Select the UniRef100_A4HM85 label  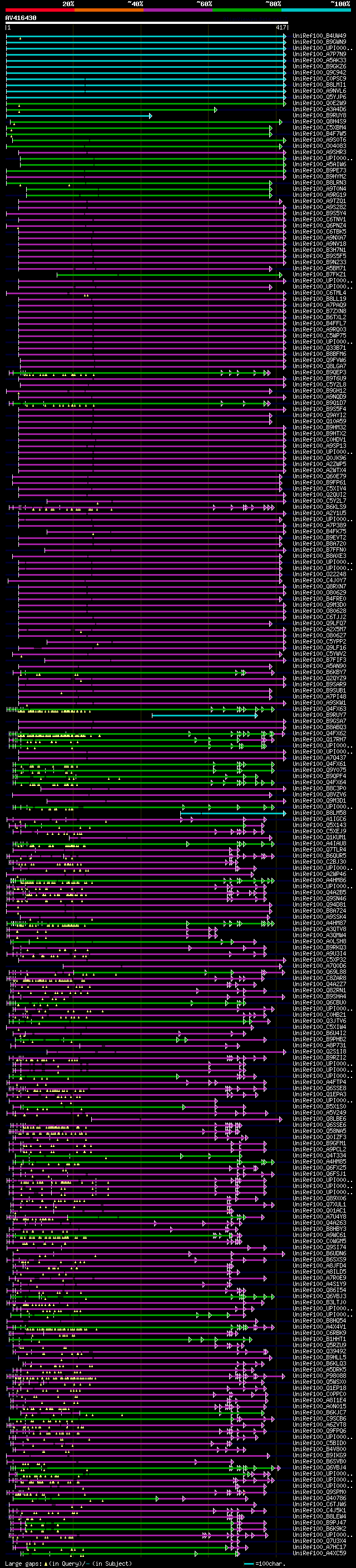319,1161
